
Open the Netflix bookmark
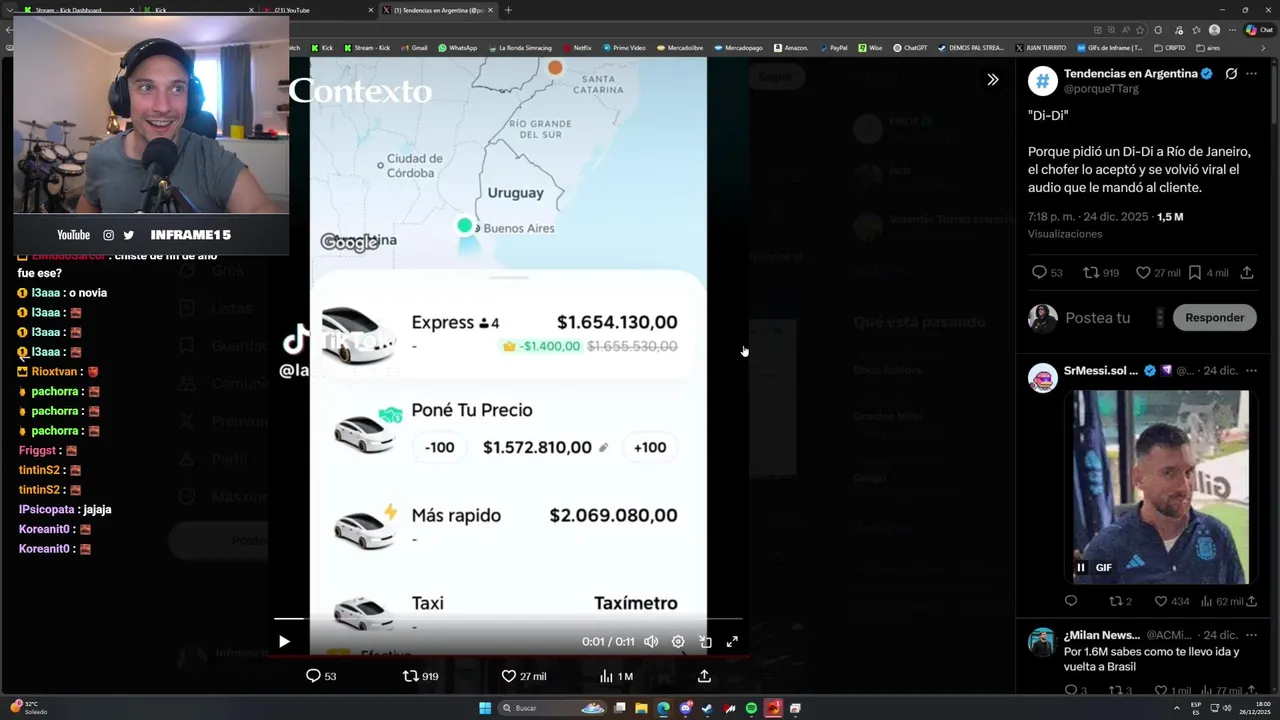[577, 47]
